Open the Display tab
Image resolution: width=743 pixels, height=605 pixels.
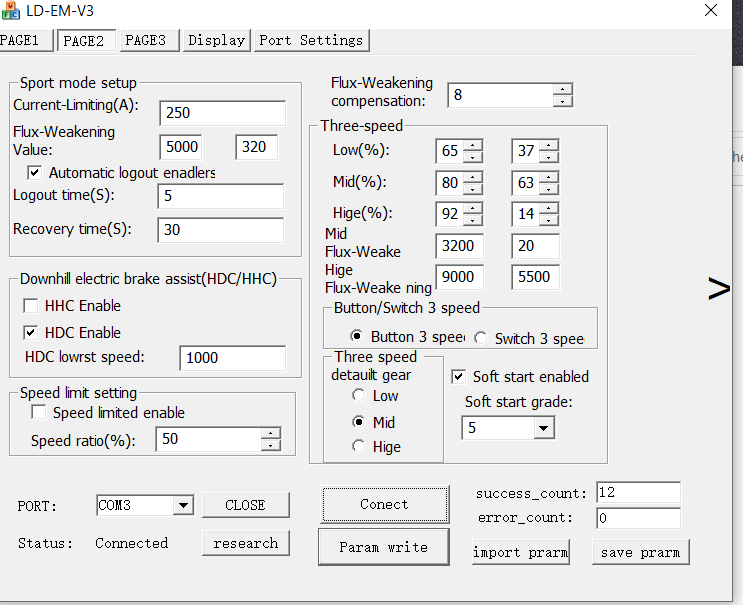[x=216, y=40]
